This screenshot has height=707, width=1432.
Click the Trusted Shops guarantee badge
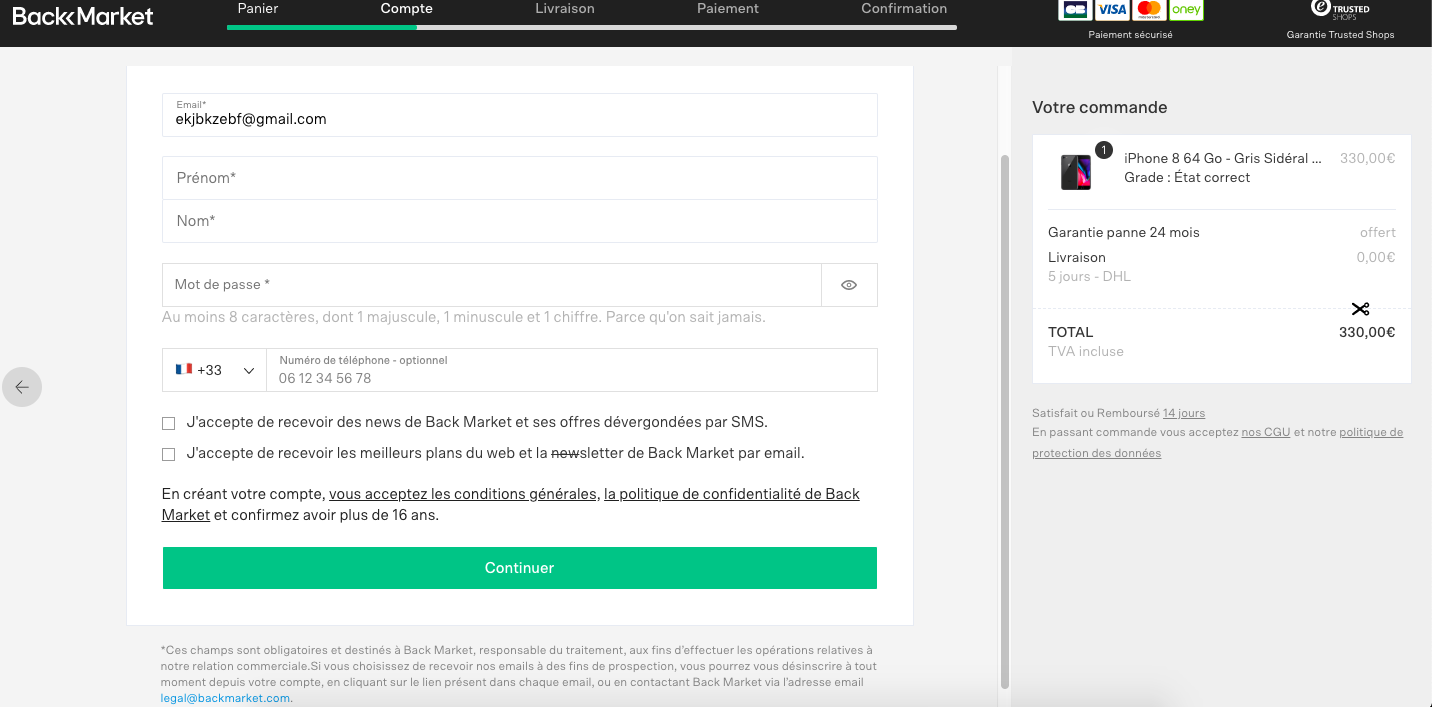[1340, 20]
